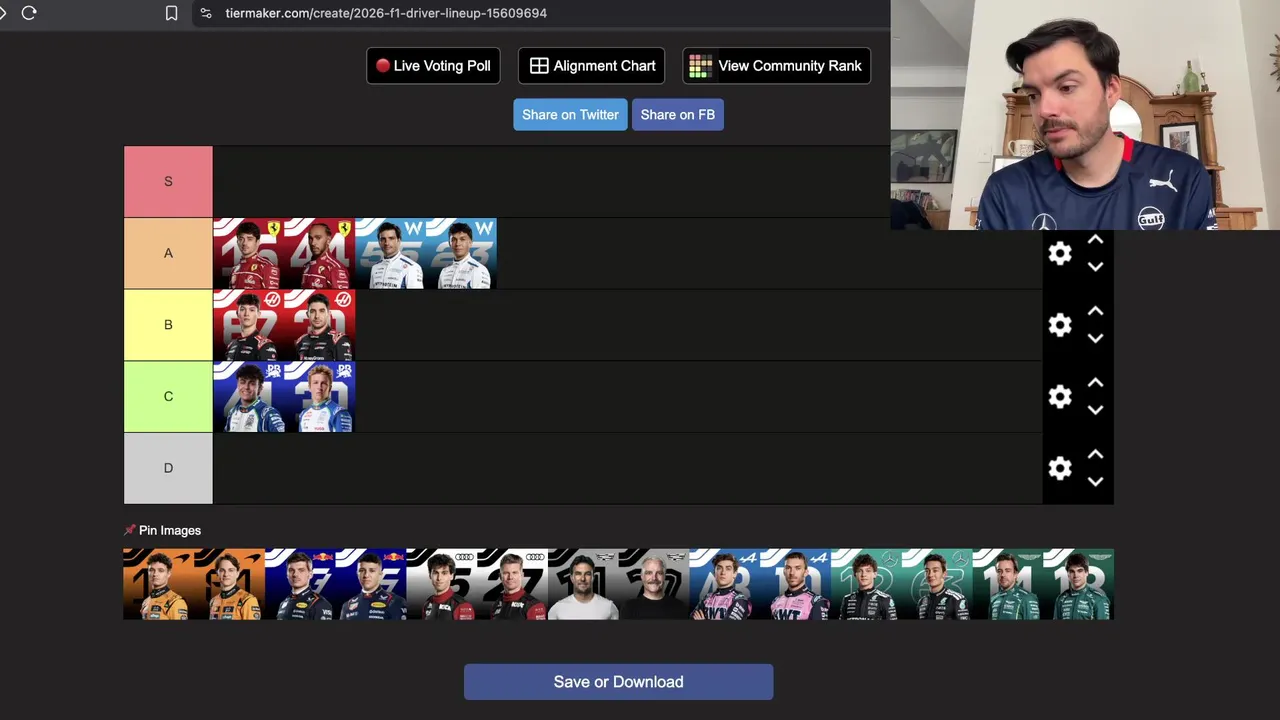This screenshot has width=1280, height=720.
Task: Click the gray D tier label cell
Action: pyautogui.click(x=168, y=468)
